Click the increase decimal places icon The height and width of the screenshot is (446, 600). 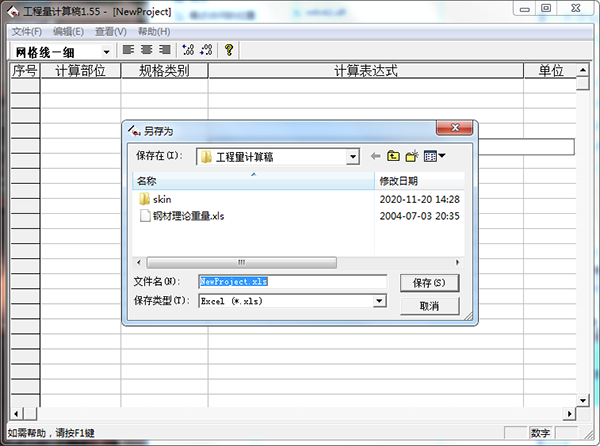pos(188,50)
